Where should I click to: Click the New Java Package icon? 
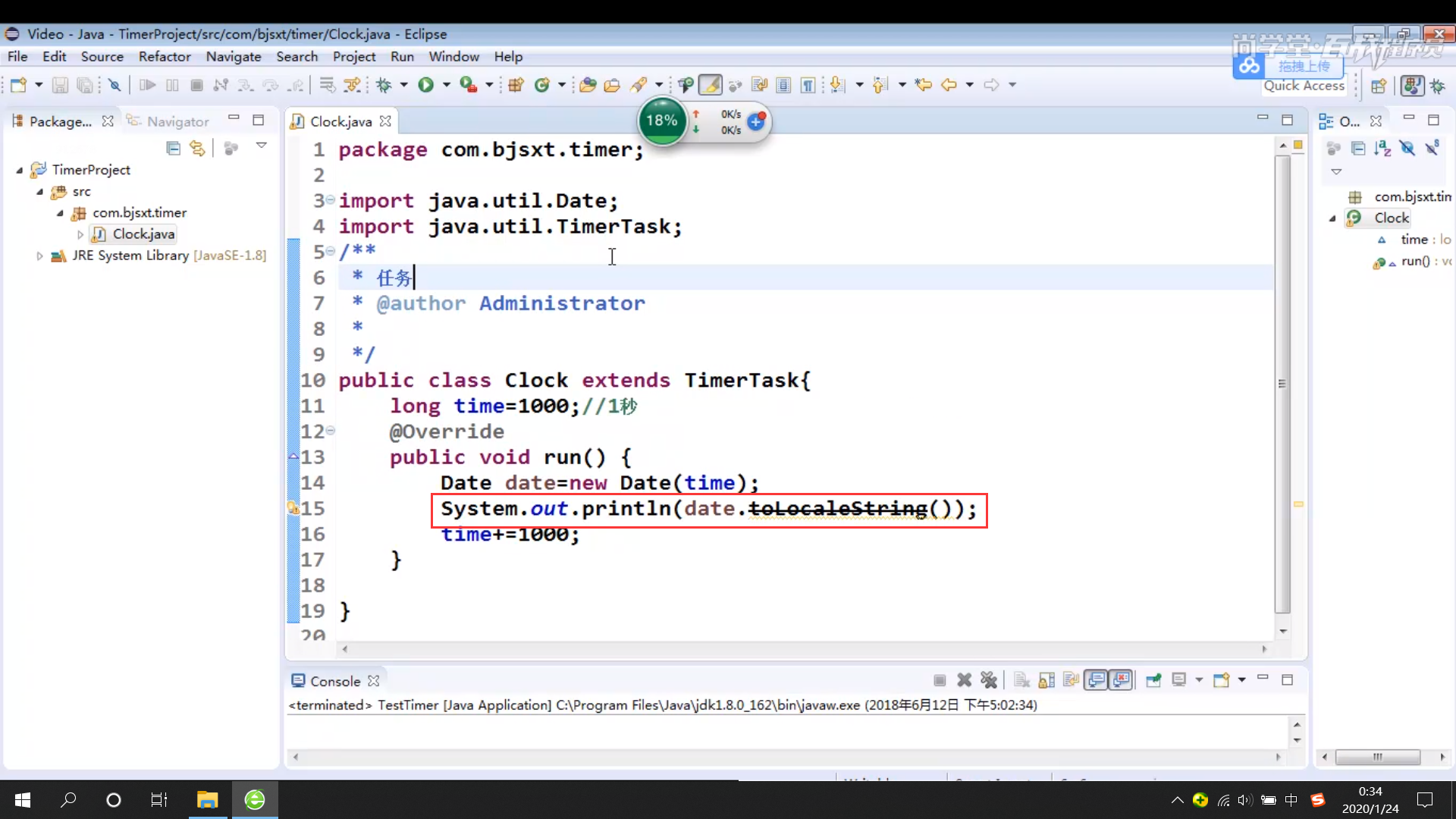516,85
